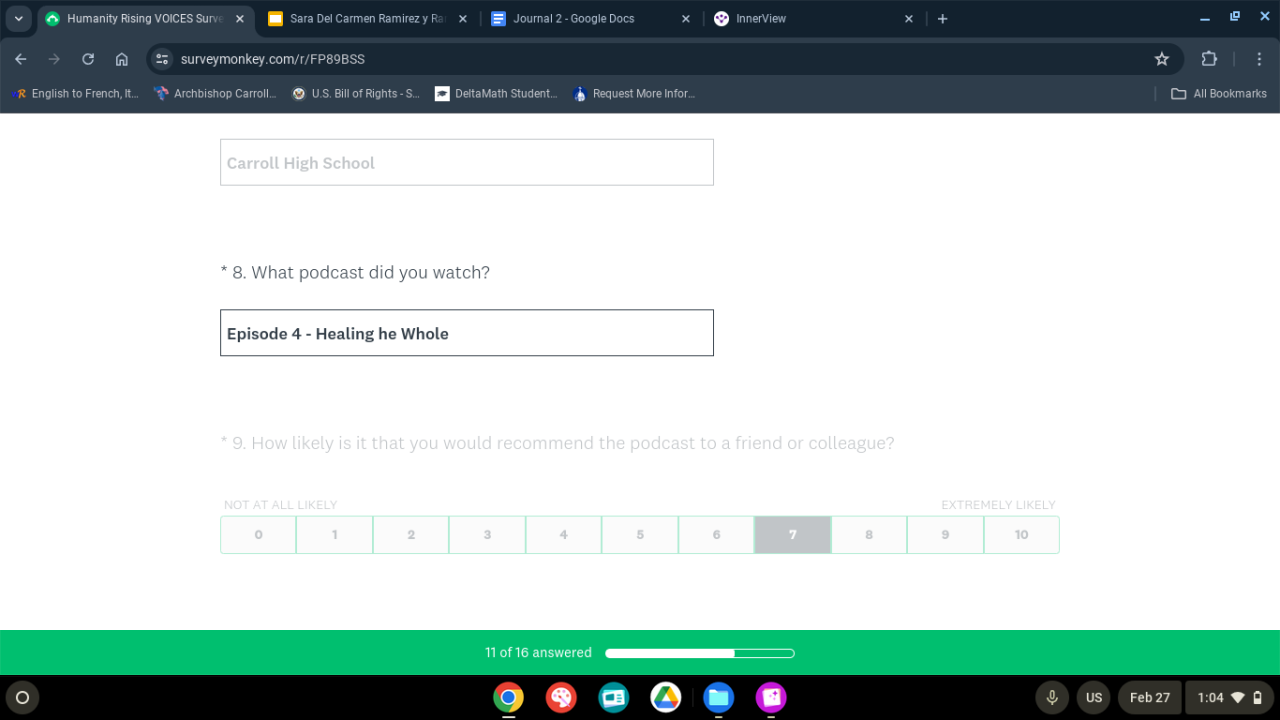Open the Files app on shelf
1280x720 pixels.
pyautogui.click(x=718, y=697)
